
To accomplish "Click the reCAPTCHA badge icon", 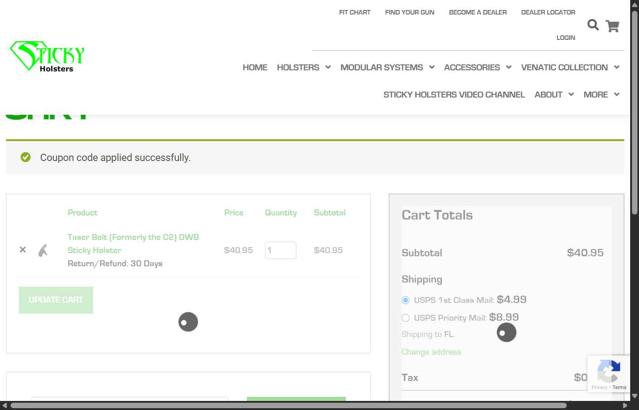I will (608, 370).
